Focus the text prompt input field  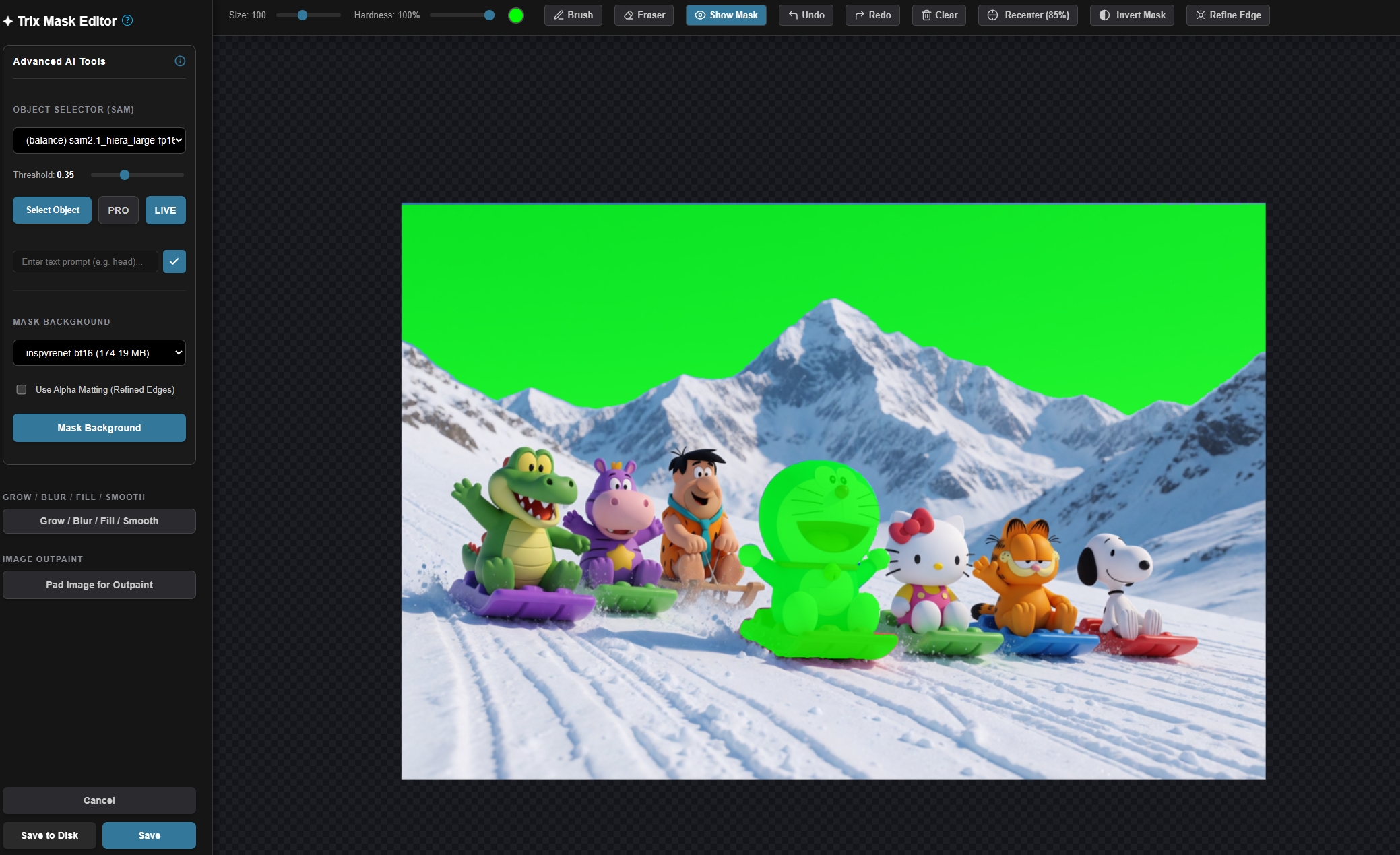[x=86, y=261]
